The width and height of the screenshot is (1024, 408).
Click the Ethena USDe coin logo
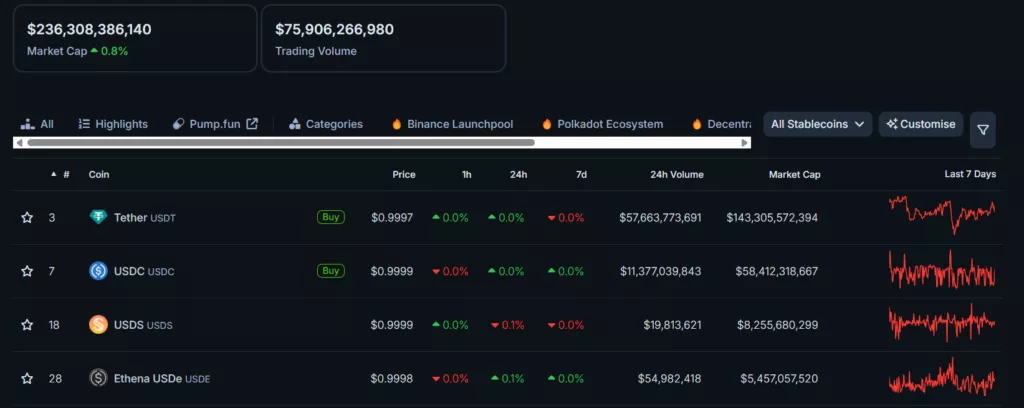(98, 378)
